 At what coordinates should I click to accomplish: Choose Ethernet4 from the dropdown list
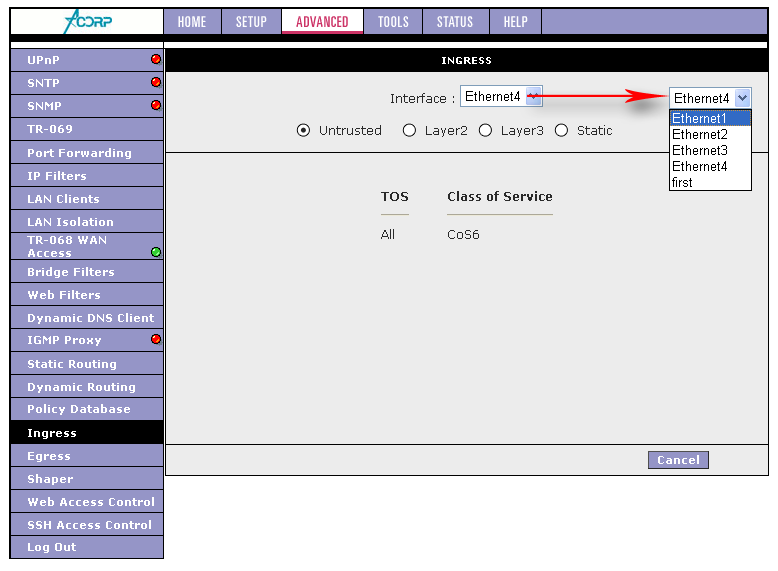710,166
